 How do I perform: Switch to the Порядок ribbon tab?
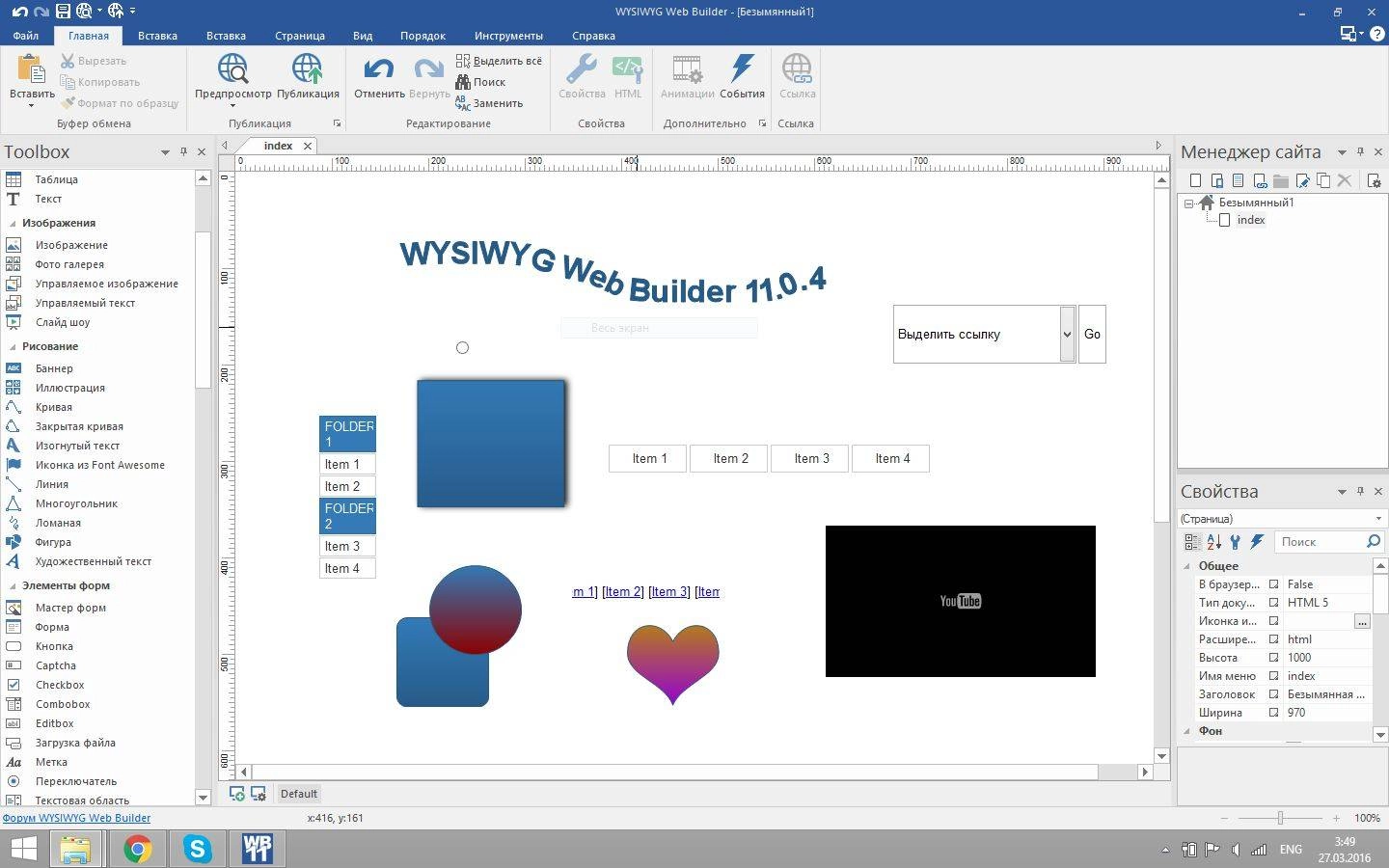tap(422, 36)
